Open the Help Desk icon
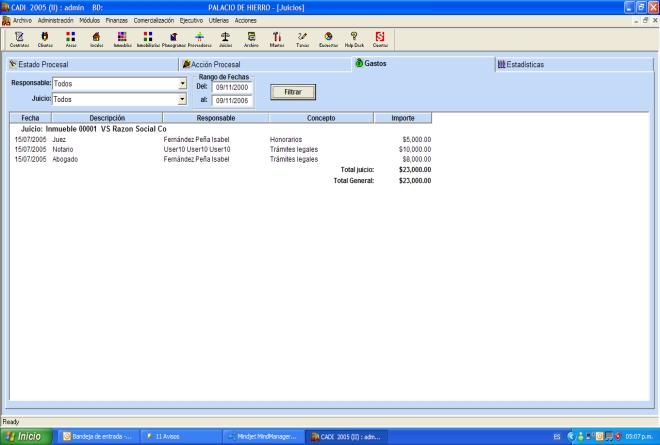 354,38
